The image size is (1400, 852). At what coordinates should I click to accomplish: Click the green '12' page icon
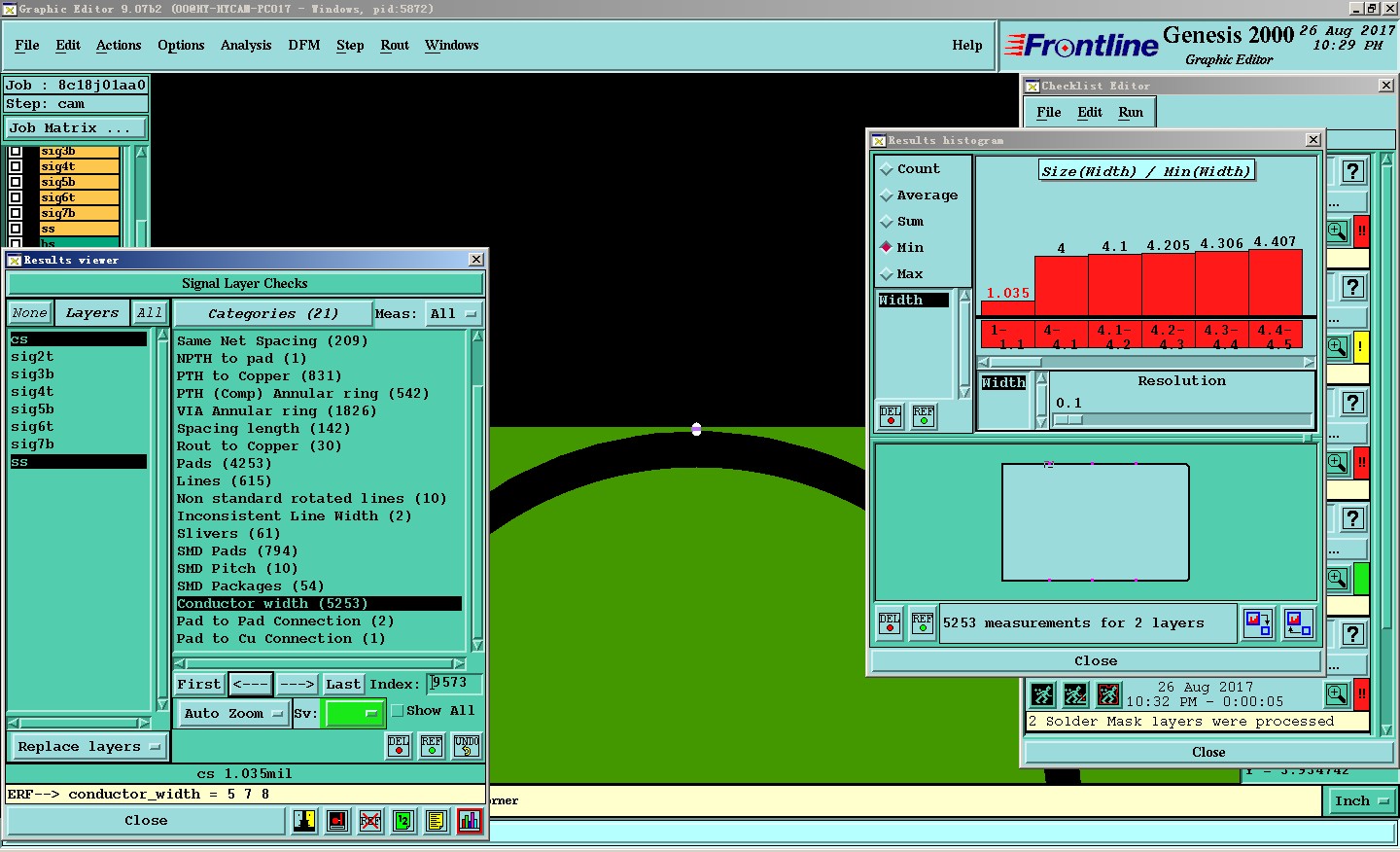403,821
